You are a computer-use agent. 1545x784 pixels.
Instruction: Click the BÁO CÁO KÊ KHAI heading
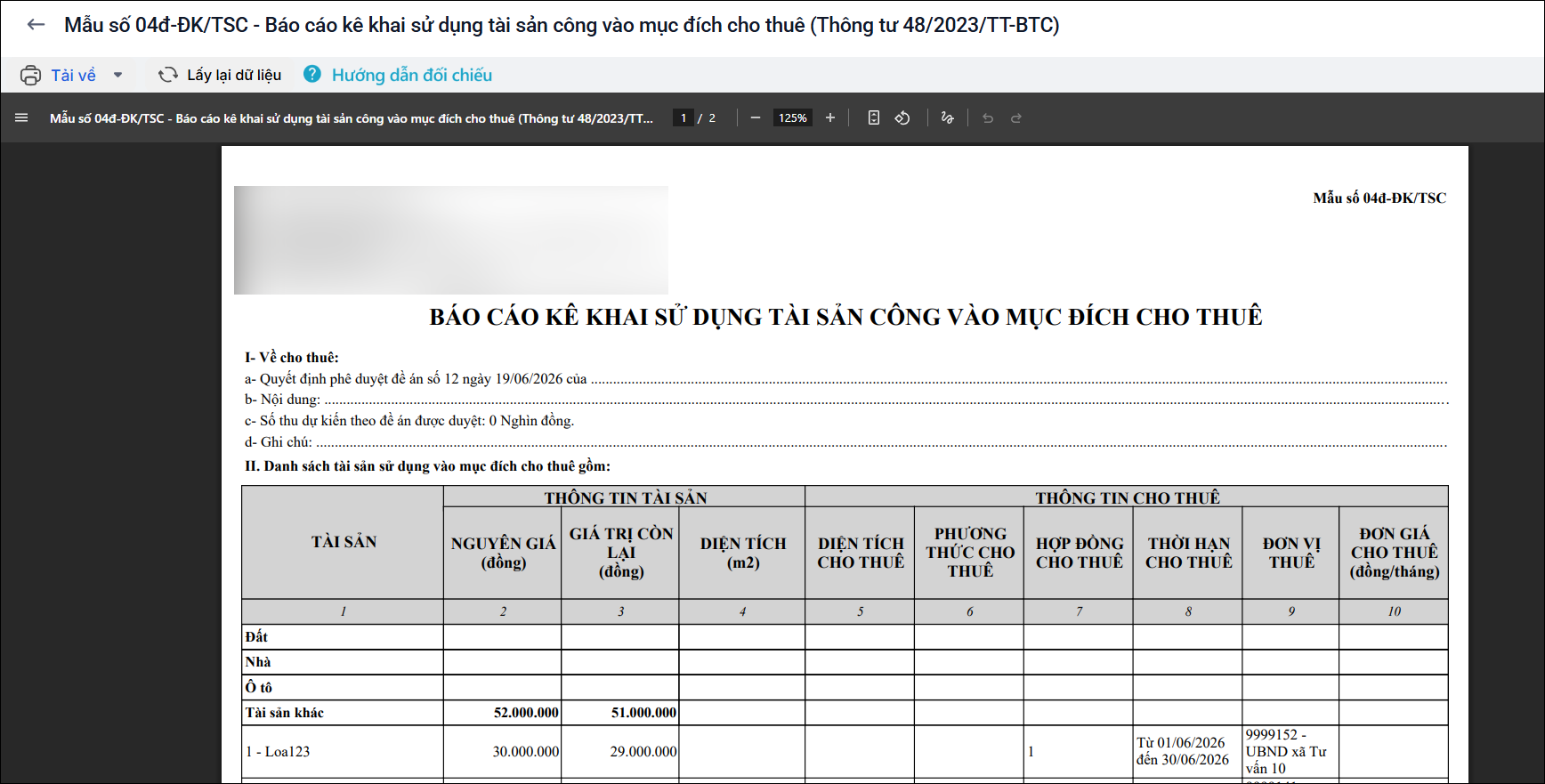[845, 317]
